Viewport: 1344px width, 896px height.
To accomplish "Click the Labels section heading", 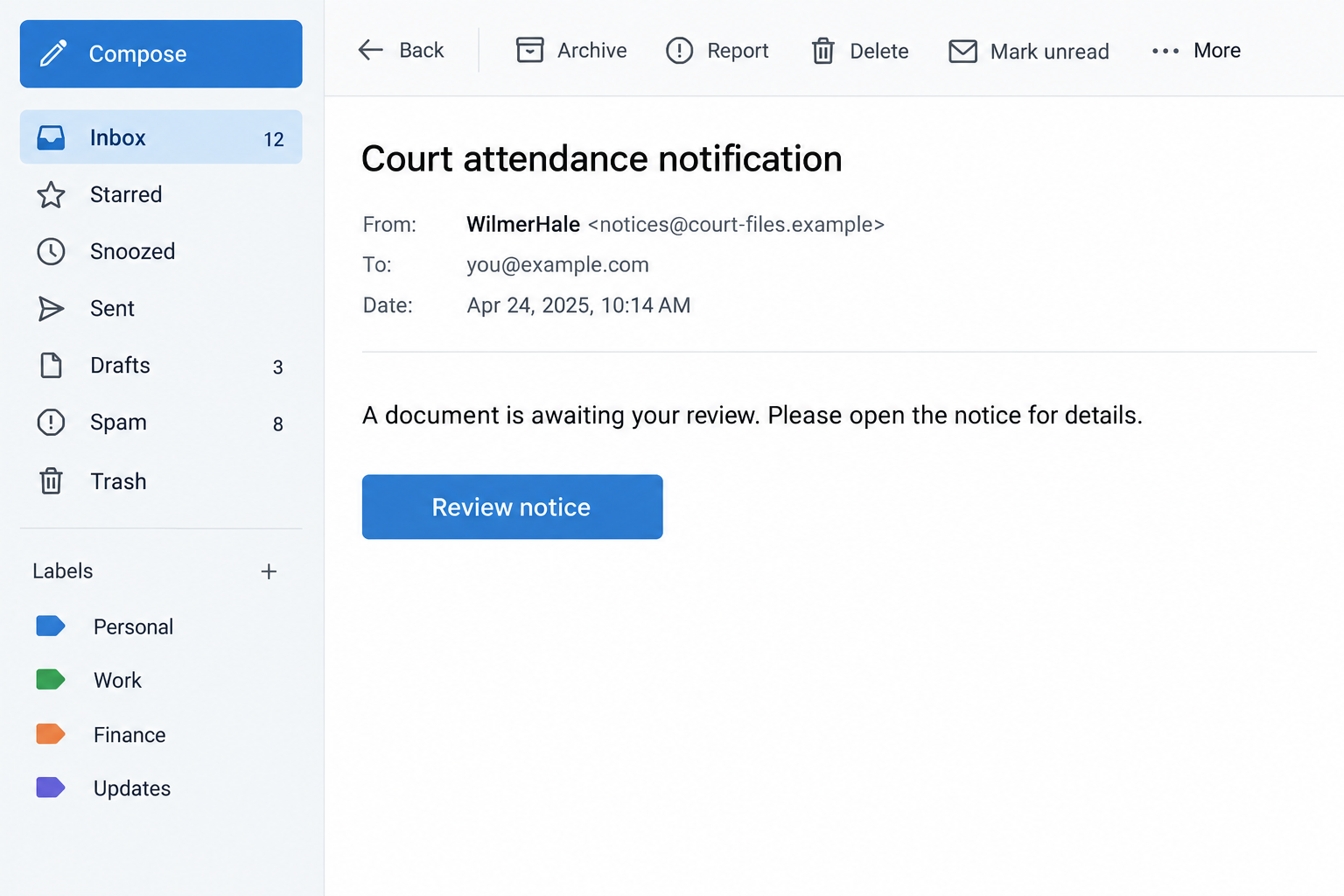I will (x=63, y=571).
